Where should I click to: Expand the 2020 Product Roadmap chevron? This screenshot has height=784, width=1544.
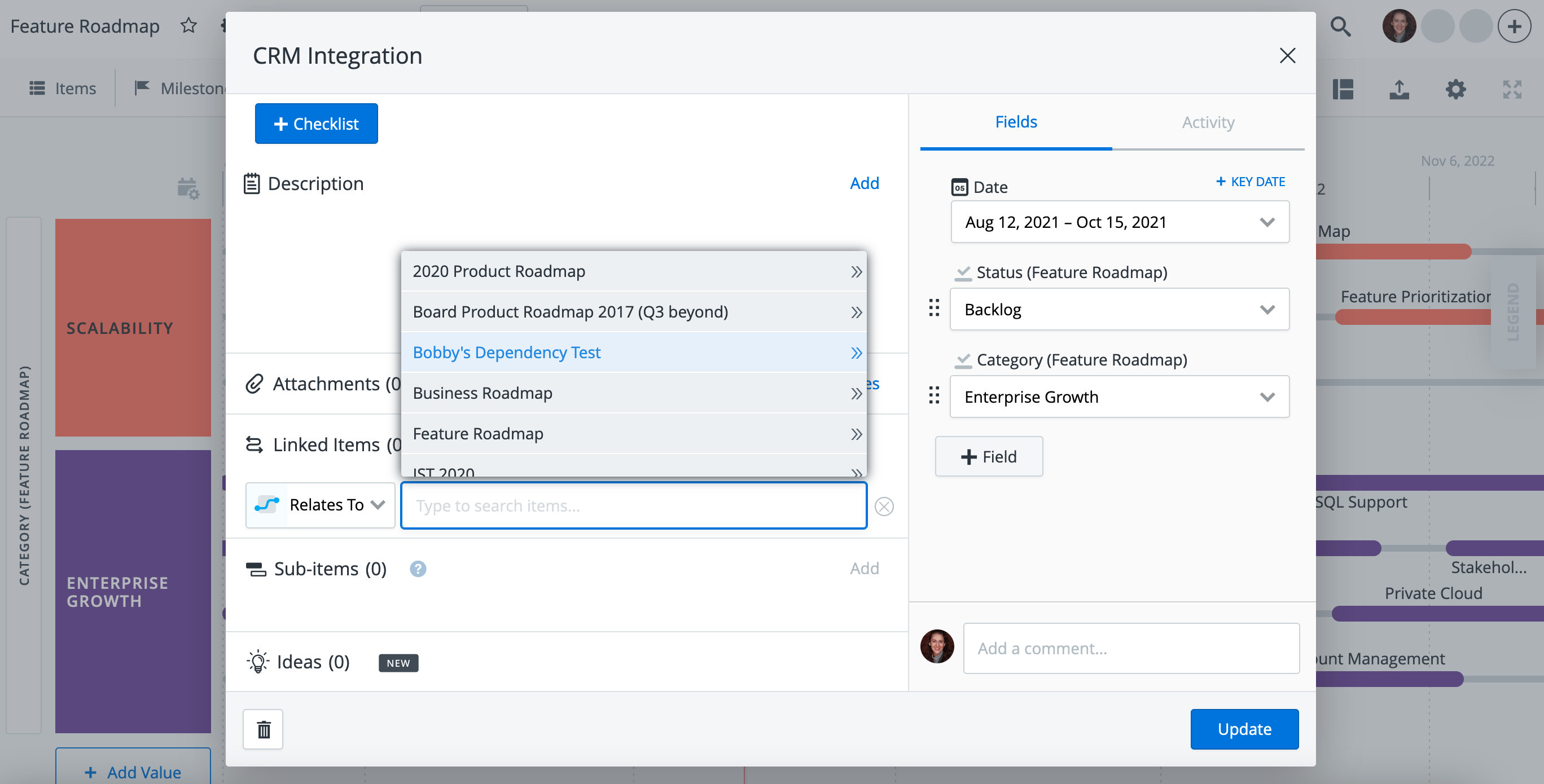point(857,271)
